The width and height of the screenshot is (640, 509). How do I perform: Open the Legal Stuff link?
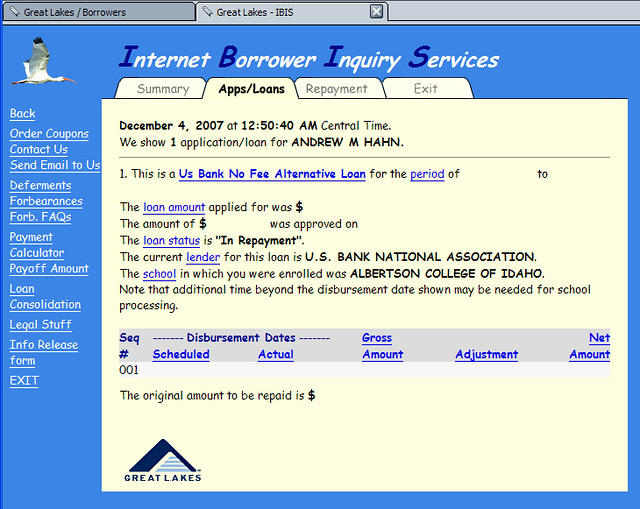(x=40, y=325)
